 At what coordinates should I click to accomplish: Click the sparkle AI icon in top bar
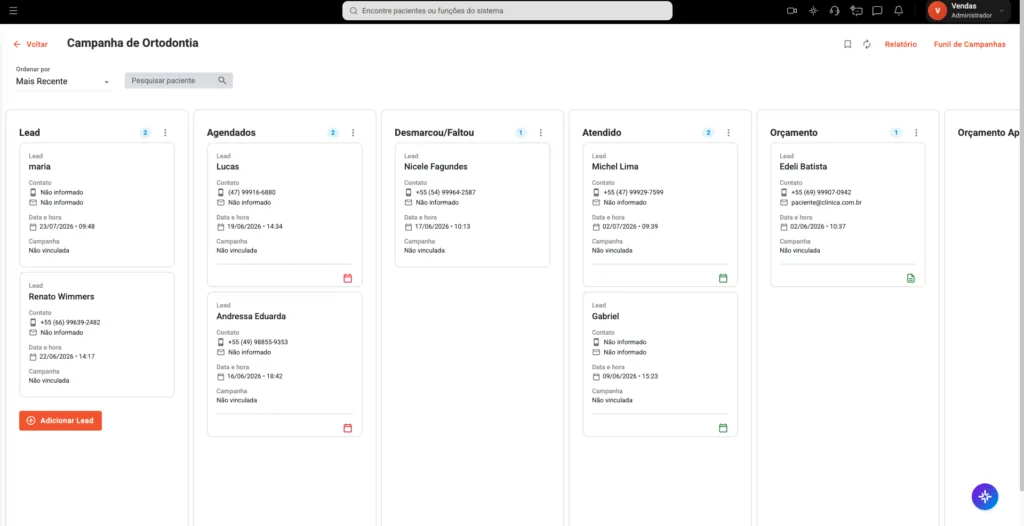point(813,11)
